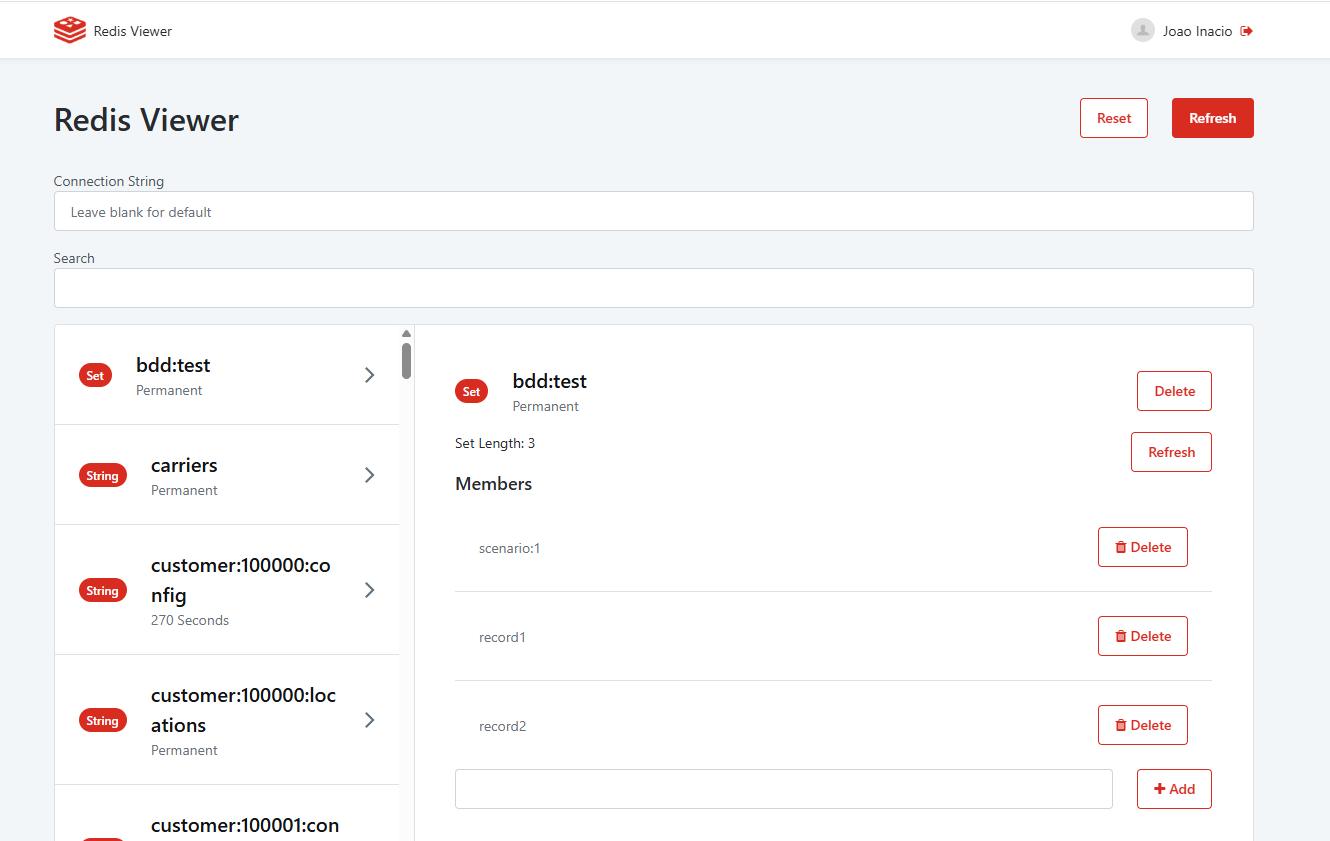Click the Members heading

pos(494,484)
